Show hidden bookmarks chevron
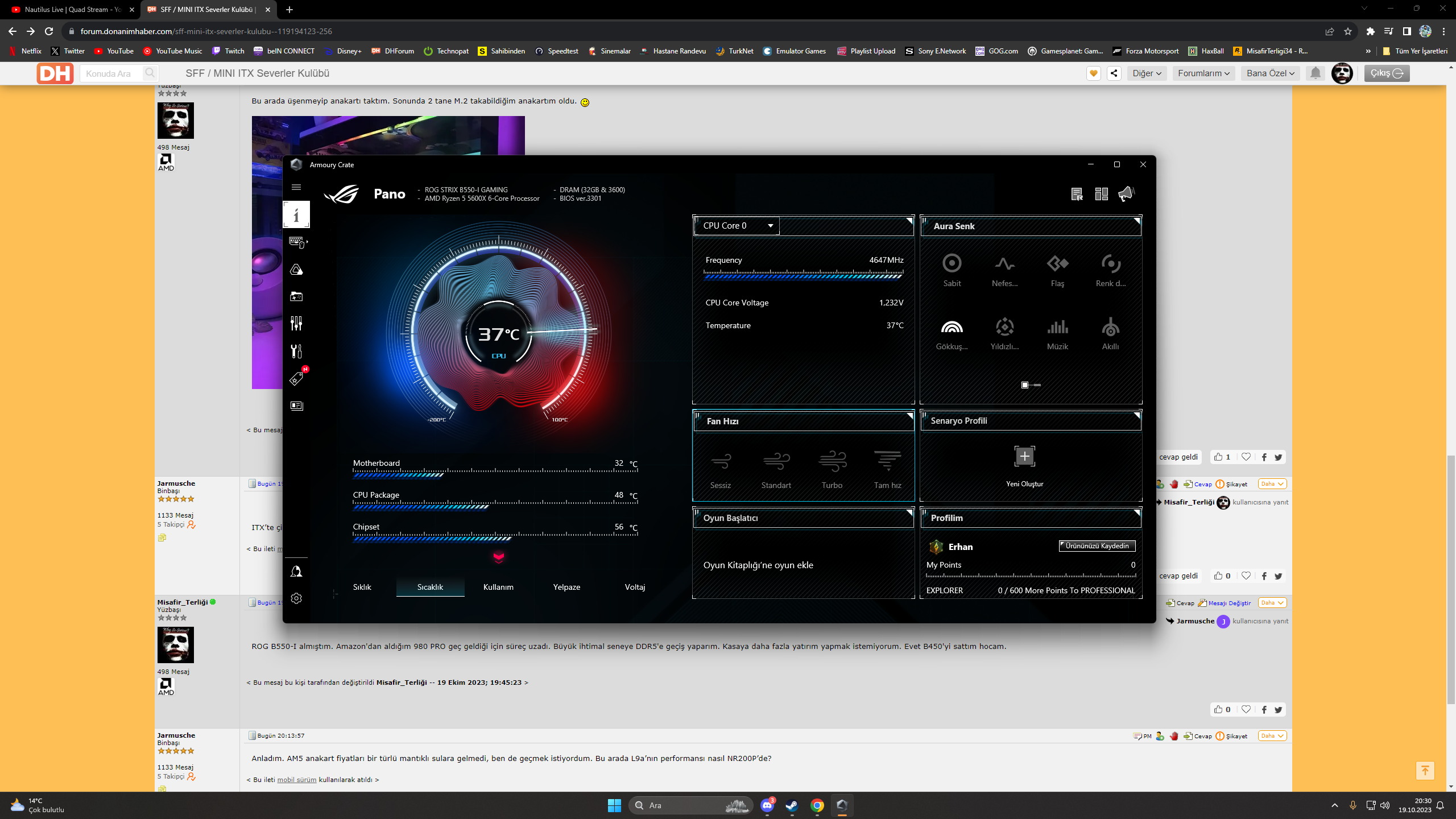The width and height of the screenshot is (1456, 819). tap(1368, 51)
